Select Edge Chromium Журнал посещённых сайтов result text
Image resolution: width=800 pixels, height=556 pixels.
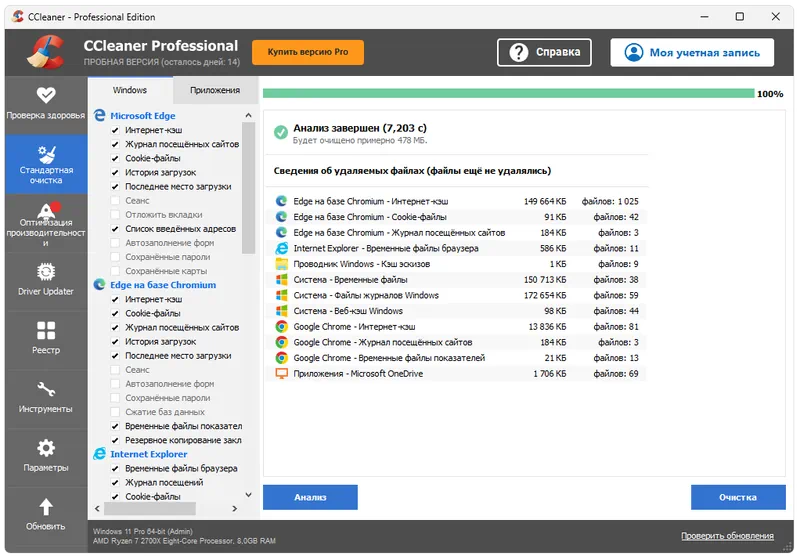point(399,233)
